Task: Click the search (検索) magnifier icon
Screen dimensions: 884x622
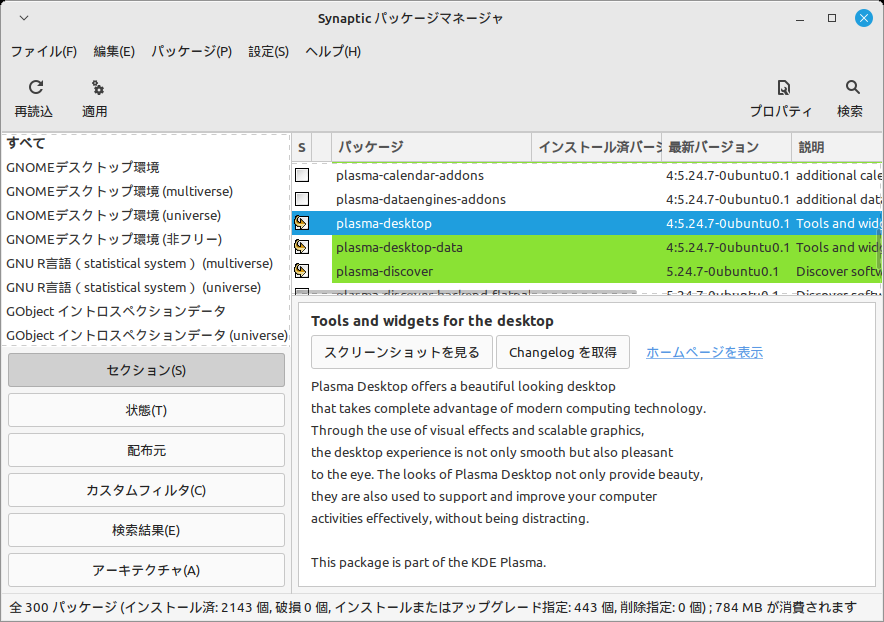Action: pos(852,87)
